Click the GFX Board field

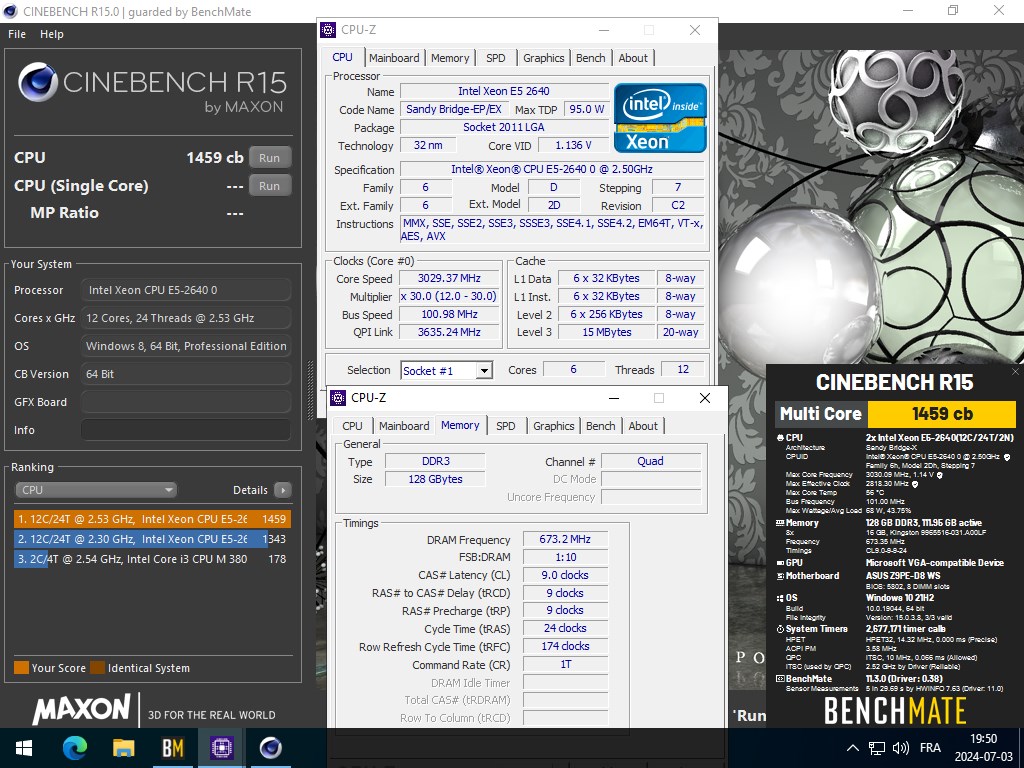coord(186,402)
